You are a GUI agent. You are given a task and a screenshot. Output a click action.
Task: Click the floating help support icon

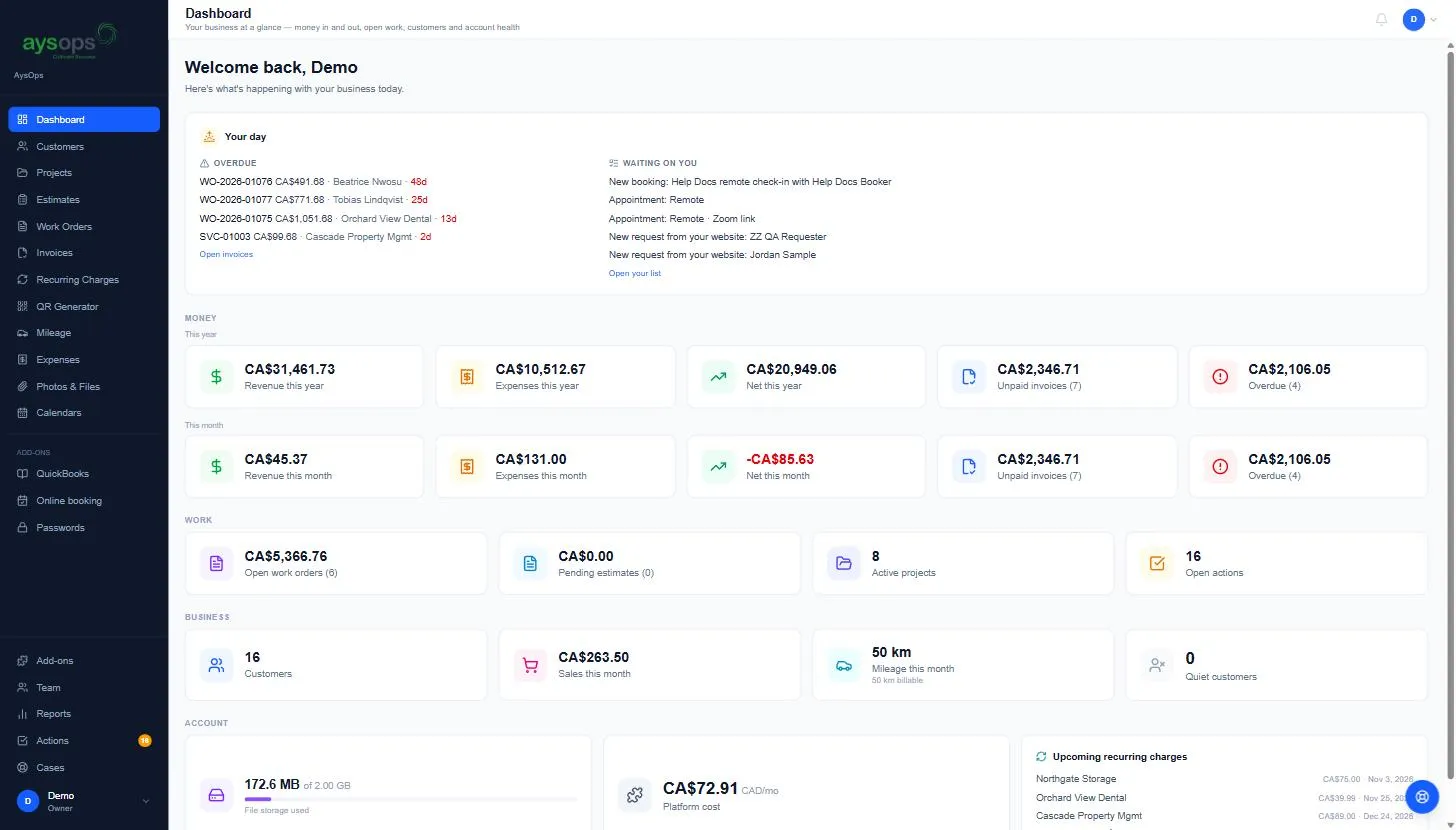1422,796
